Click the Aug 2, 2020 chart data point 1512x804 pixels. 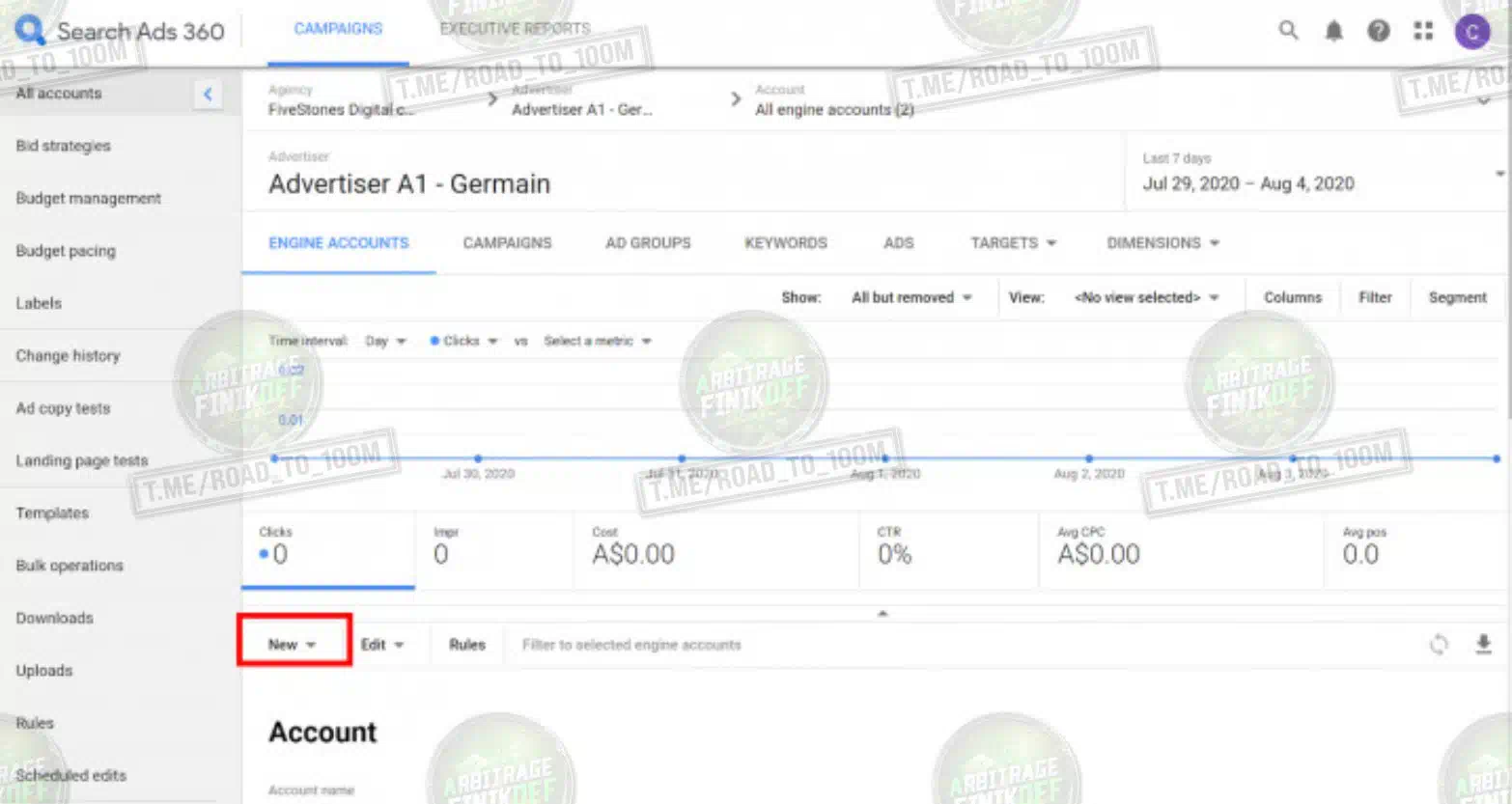click(1089, 458)
